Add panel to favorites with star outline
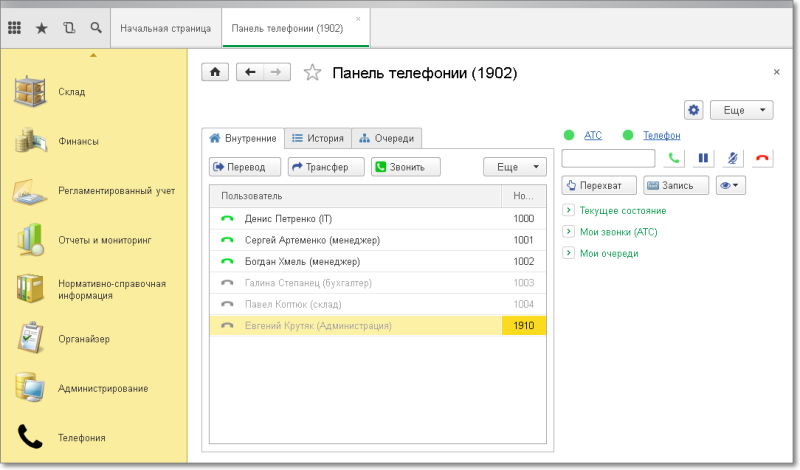This screenshot has width=800, height=470. click(x=312, y=73)
